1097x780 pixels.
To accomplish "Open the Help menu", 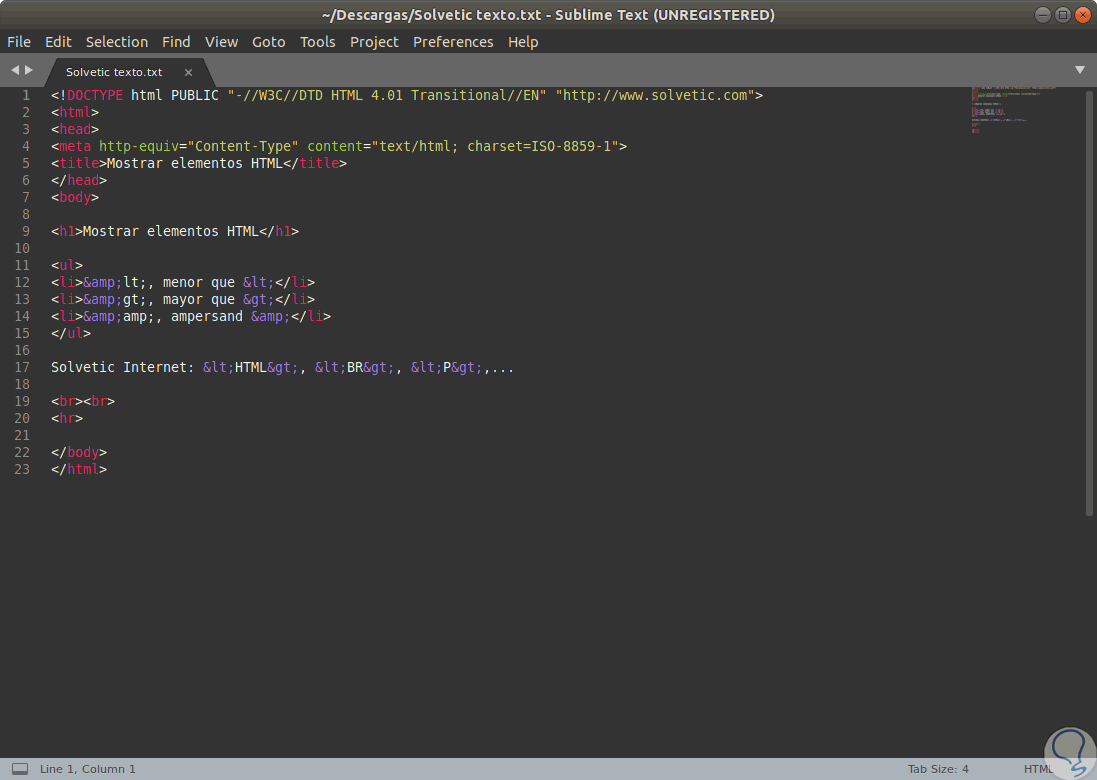I will (x=523, y=42).
